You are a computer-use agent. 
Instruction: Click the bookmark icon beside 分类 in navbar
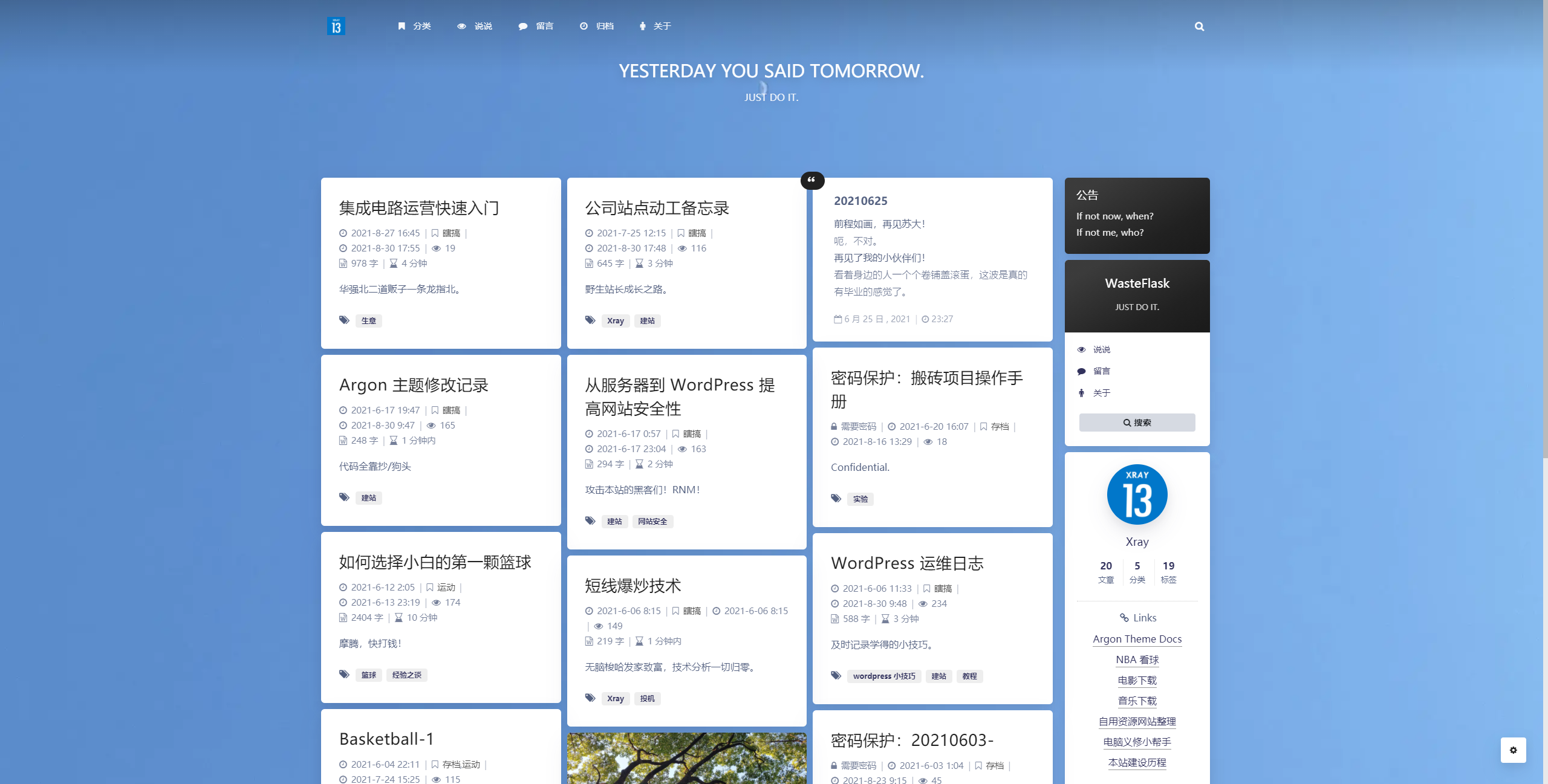401,26
